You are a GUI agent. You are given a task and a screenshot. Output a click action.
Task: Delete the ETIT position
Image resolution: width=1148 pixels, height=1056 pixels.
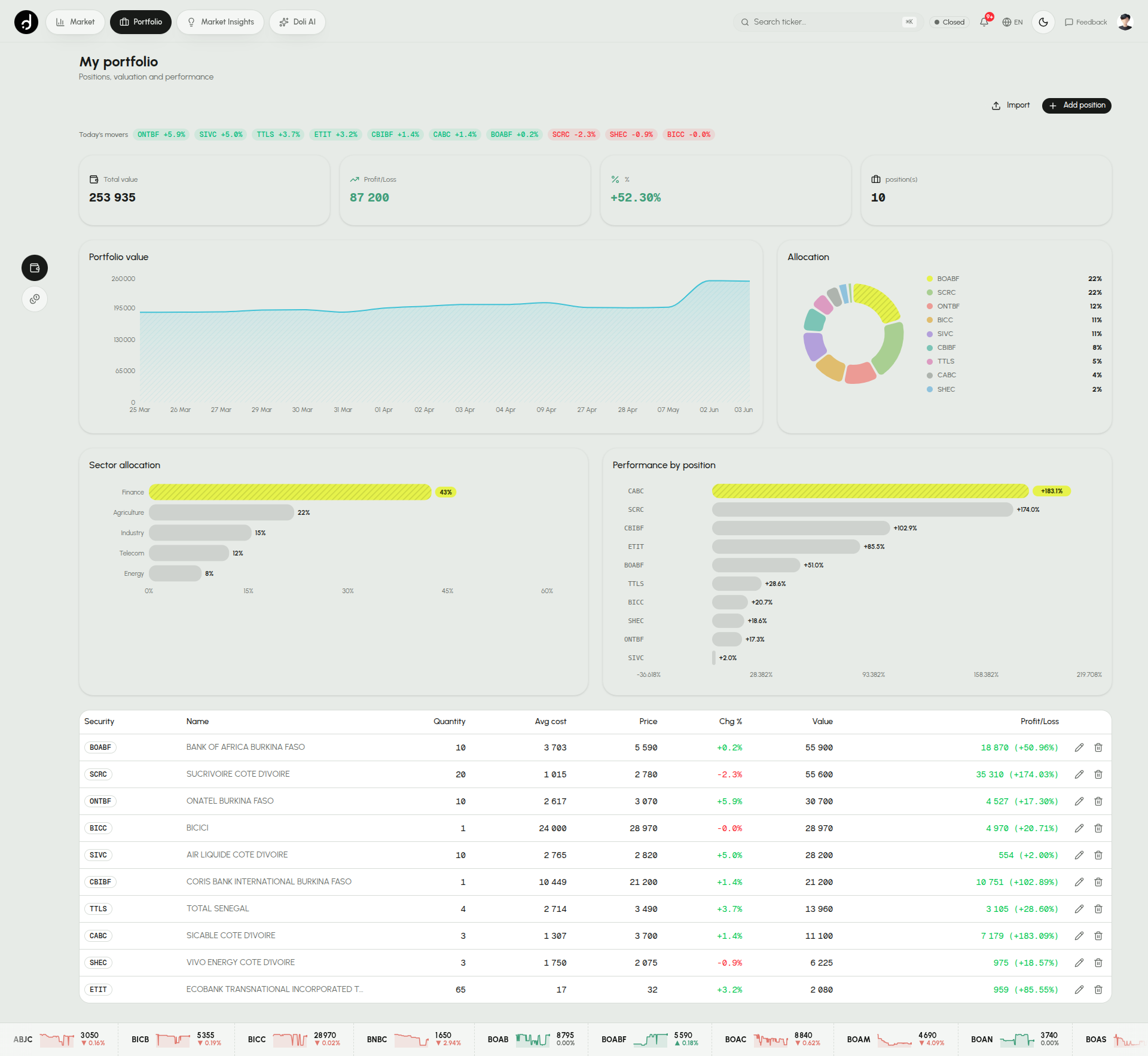click(1098, 990)
